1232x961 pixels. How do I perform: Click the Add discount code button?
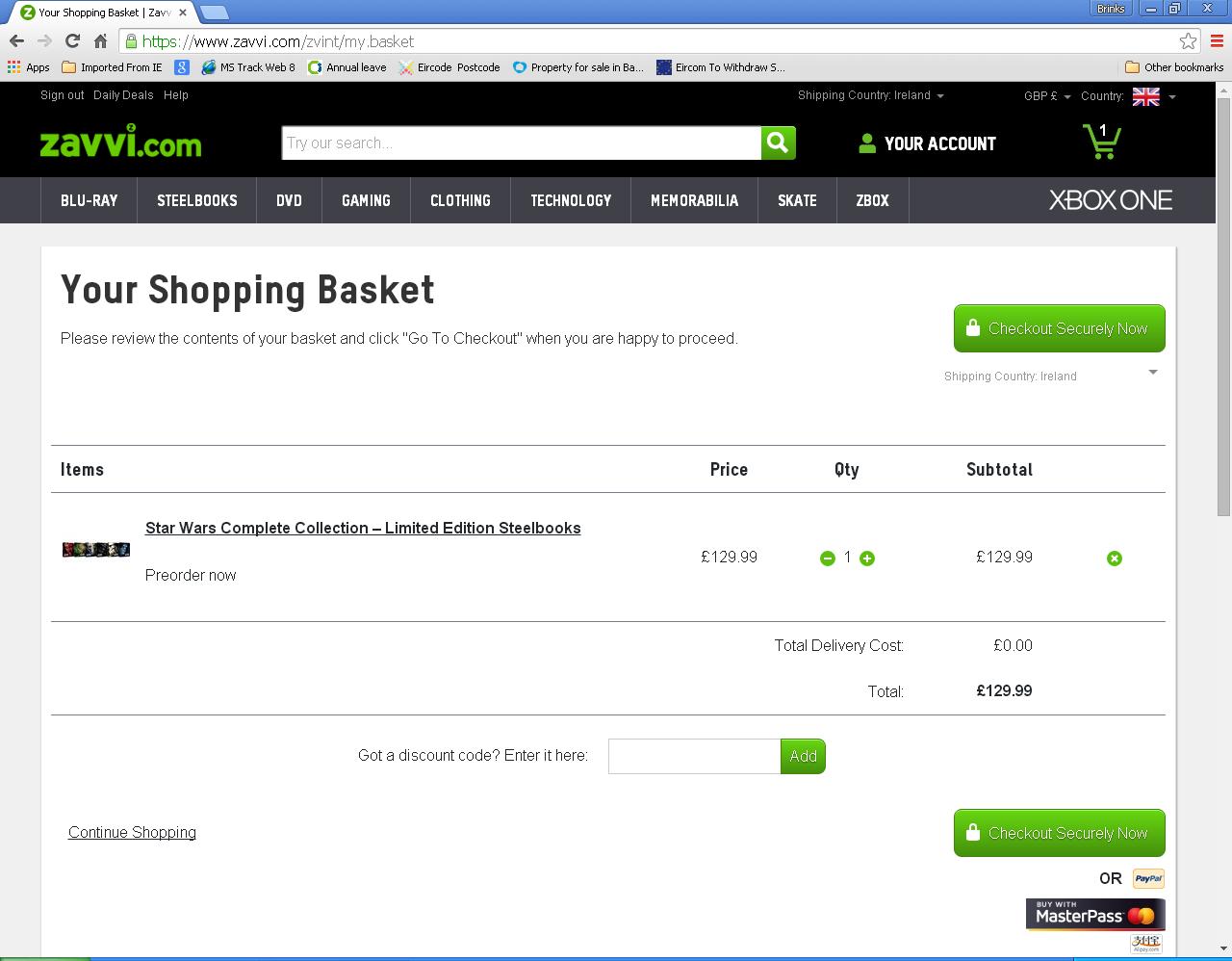pos(804,756)
